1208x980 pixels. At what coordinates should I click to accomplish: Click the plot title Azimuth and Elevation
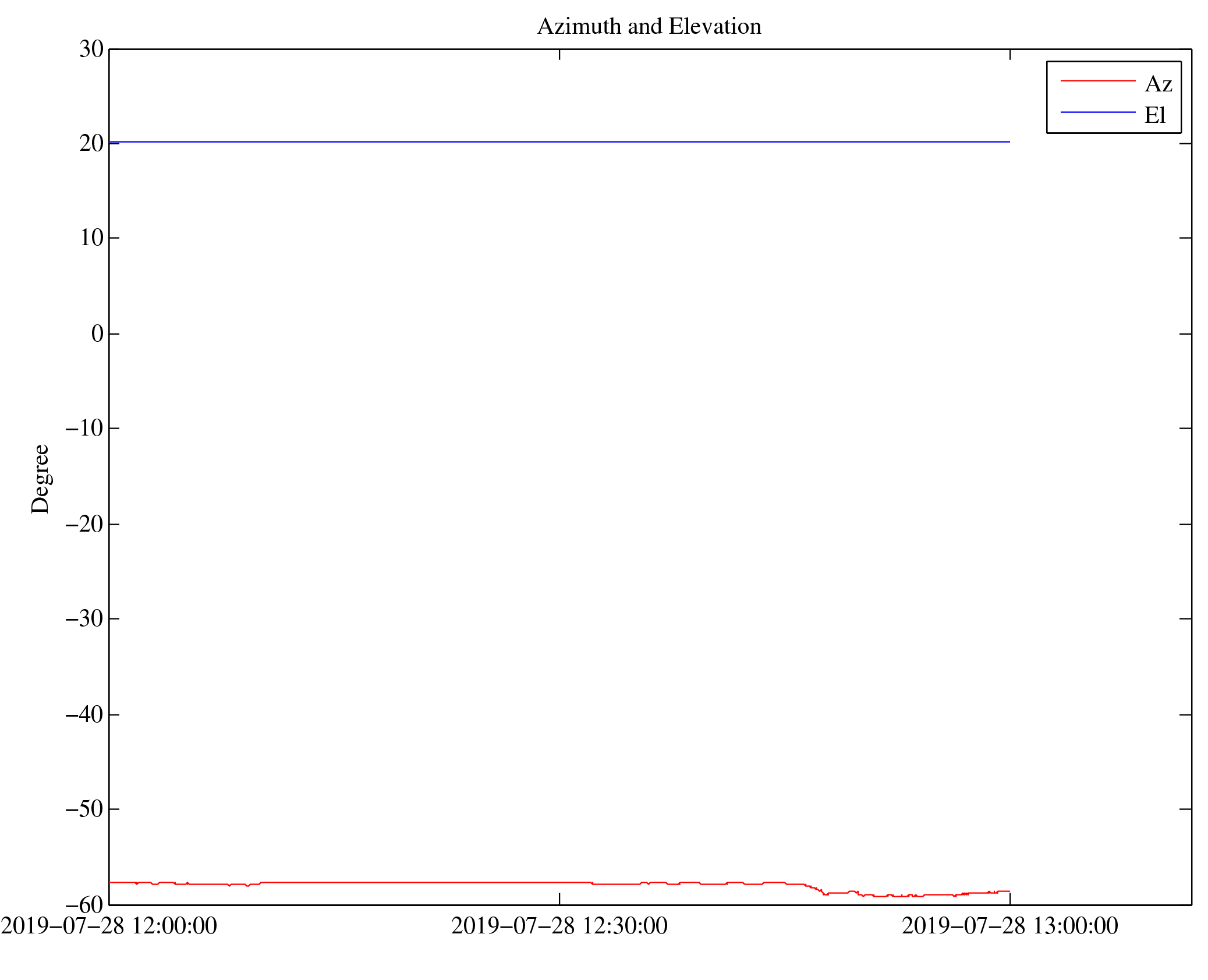pos(649,27)
